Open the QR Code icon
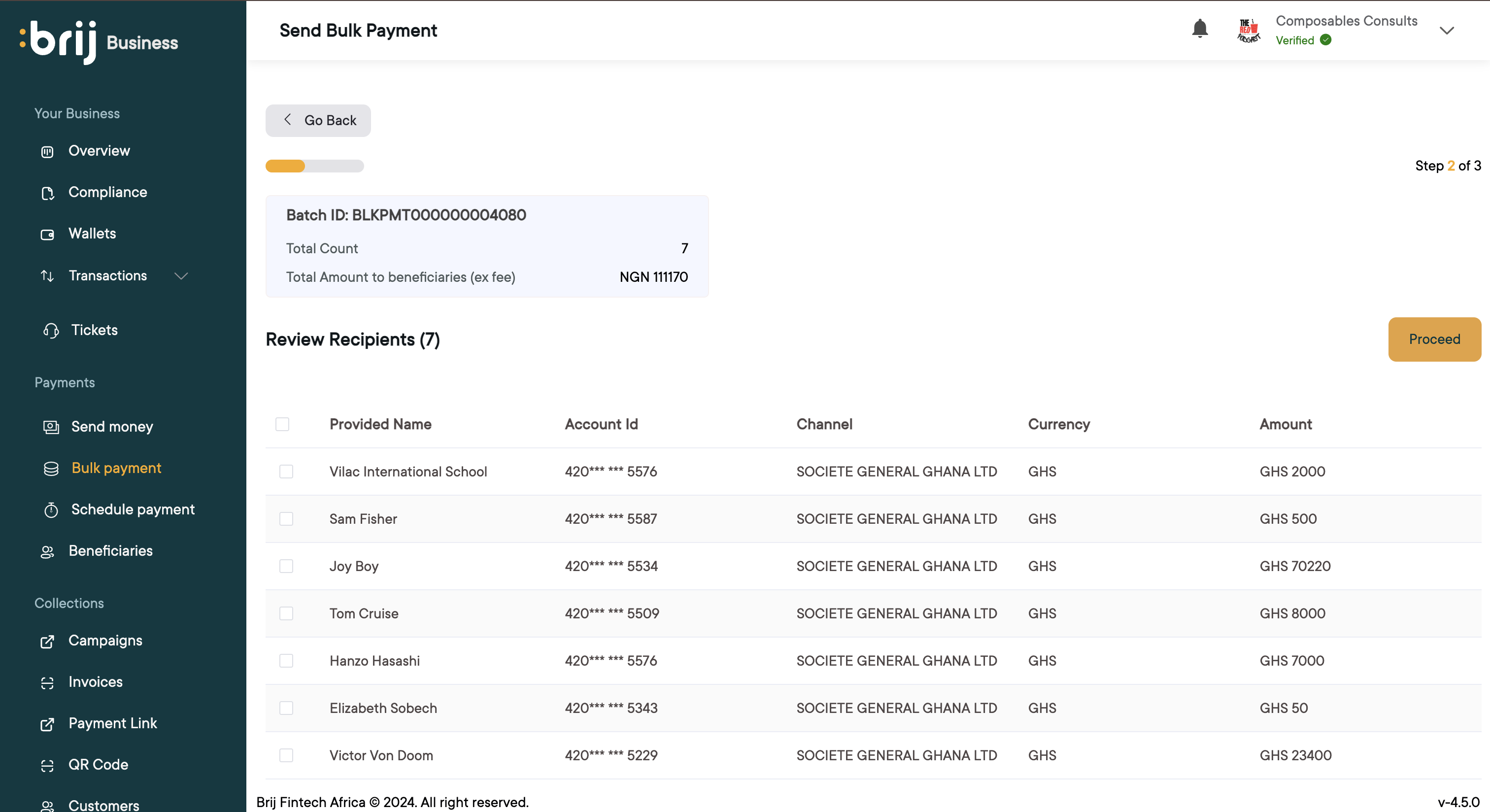This screenshot has height=812, width=1490. coord(47,765)
